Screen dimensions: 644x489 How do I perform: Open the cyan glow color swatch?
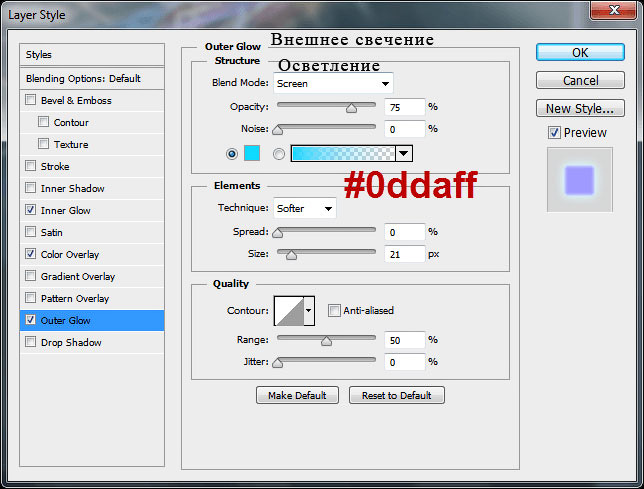coord(252,153)
